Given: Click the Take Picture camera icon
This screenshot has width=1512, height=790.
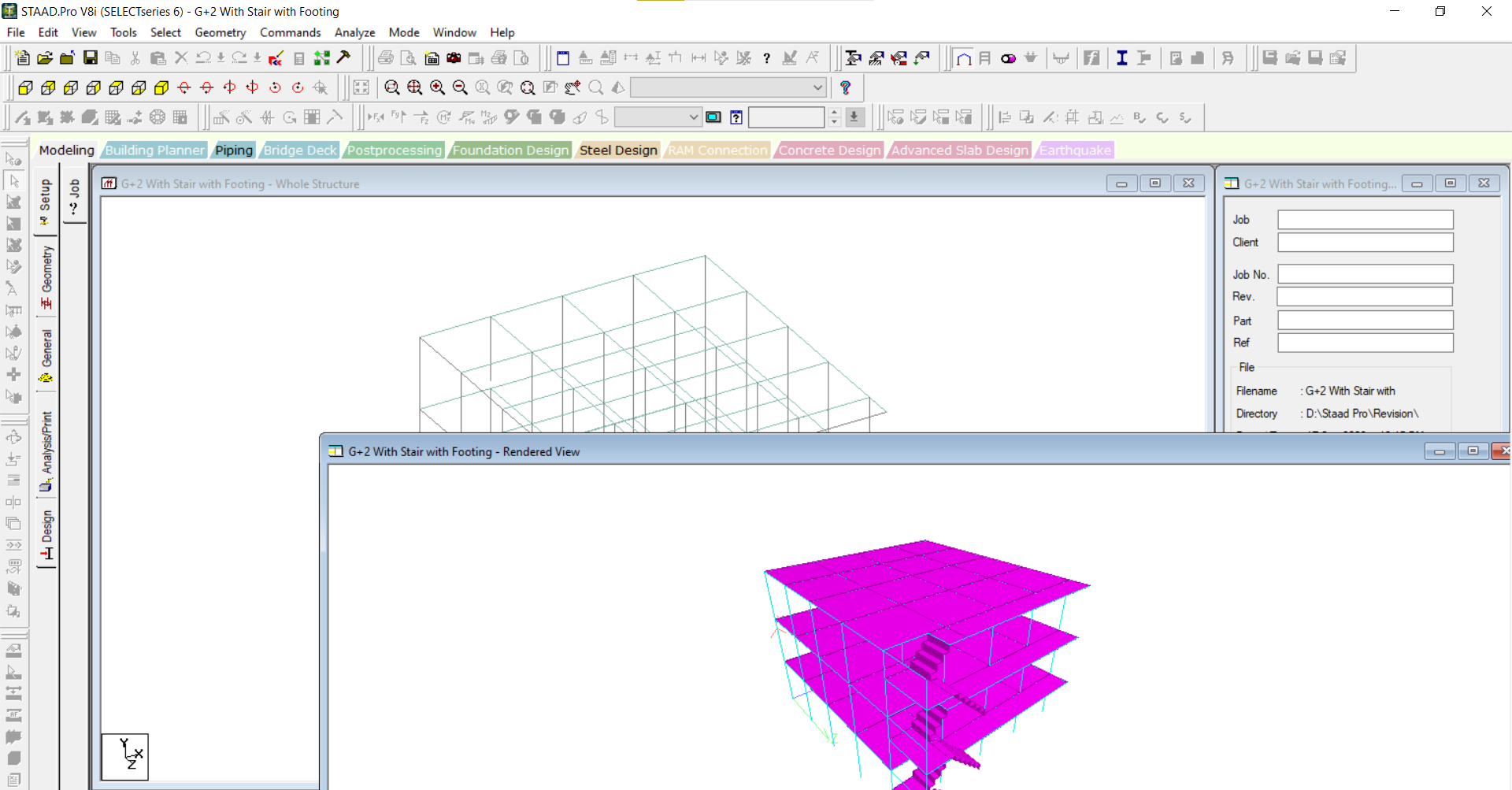Looking at the screenshot, I should pyautogui.click(x=454, y=58).
